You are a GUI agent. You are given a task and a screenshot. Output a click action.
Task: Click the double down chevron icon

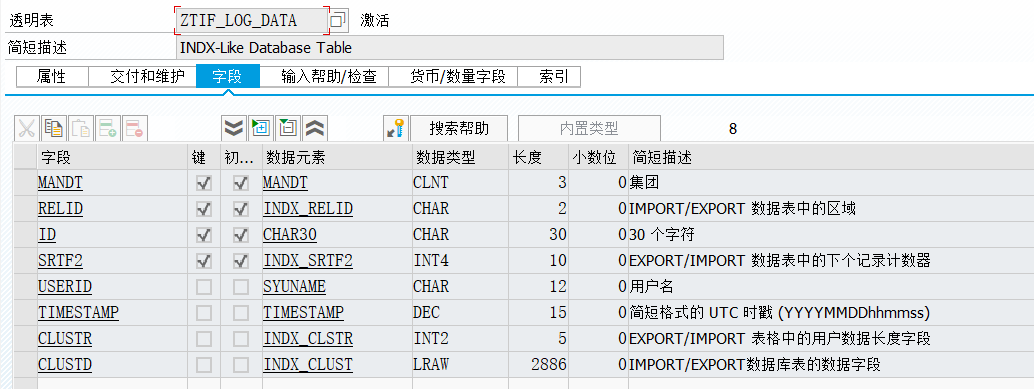pyautogui.click(x=234, y=129)
